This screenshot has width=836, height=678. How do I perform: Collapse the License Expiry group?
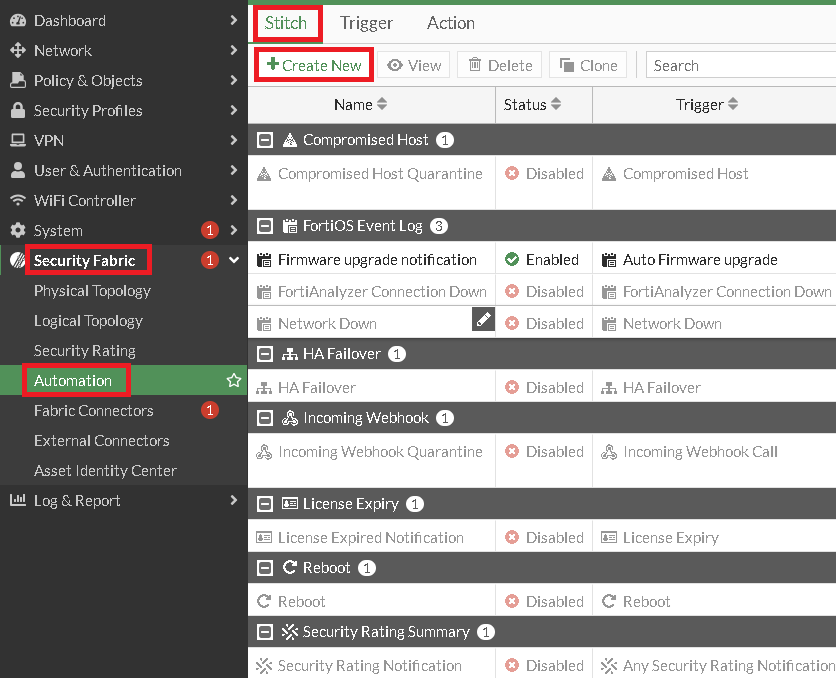(264, 504)
